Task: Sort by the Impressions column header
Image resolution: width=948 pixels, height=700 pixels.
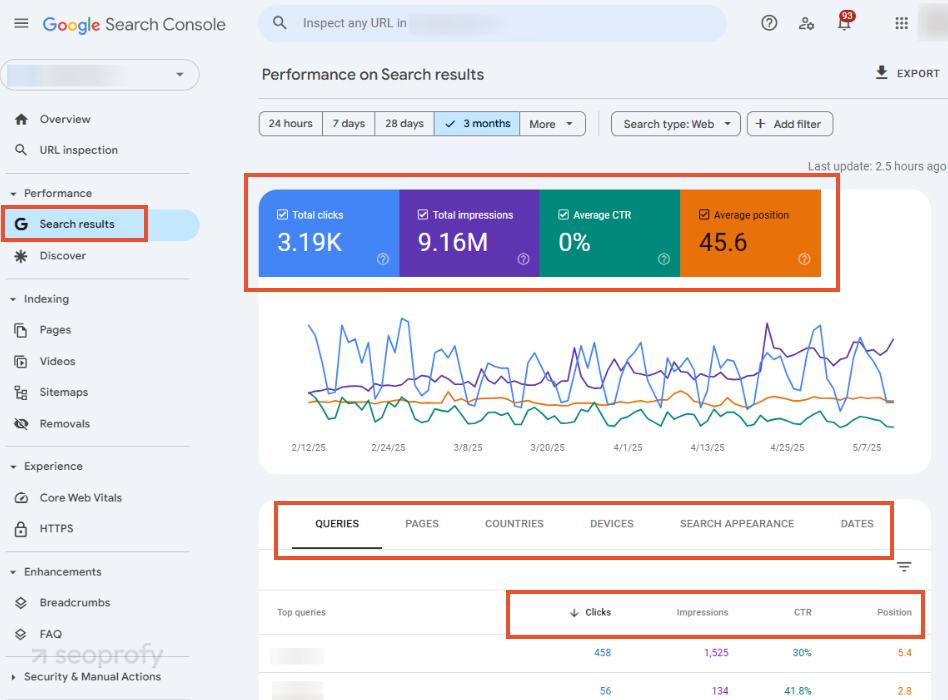Action: coord(702,612)
